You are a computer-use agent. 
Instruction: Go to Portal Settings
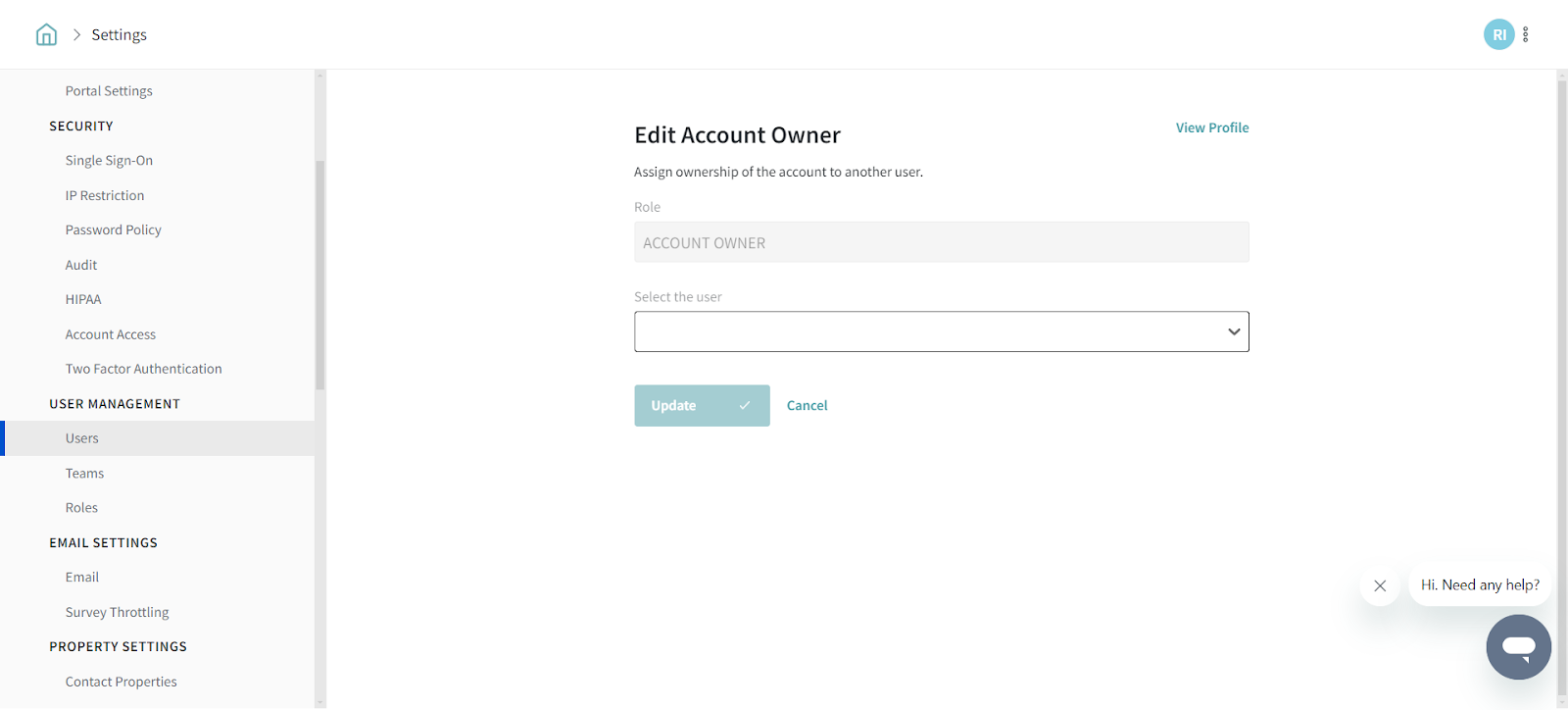[x=109, y=91]
